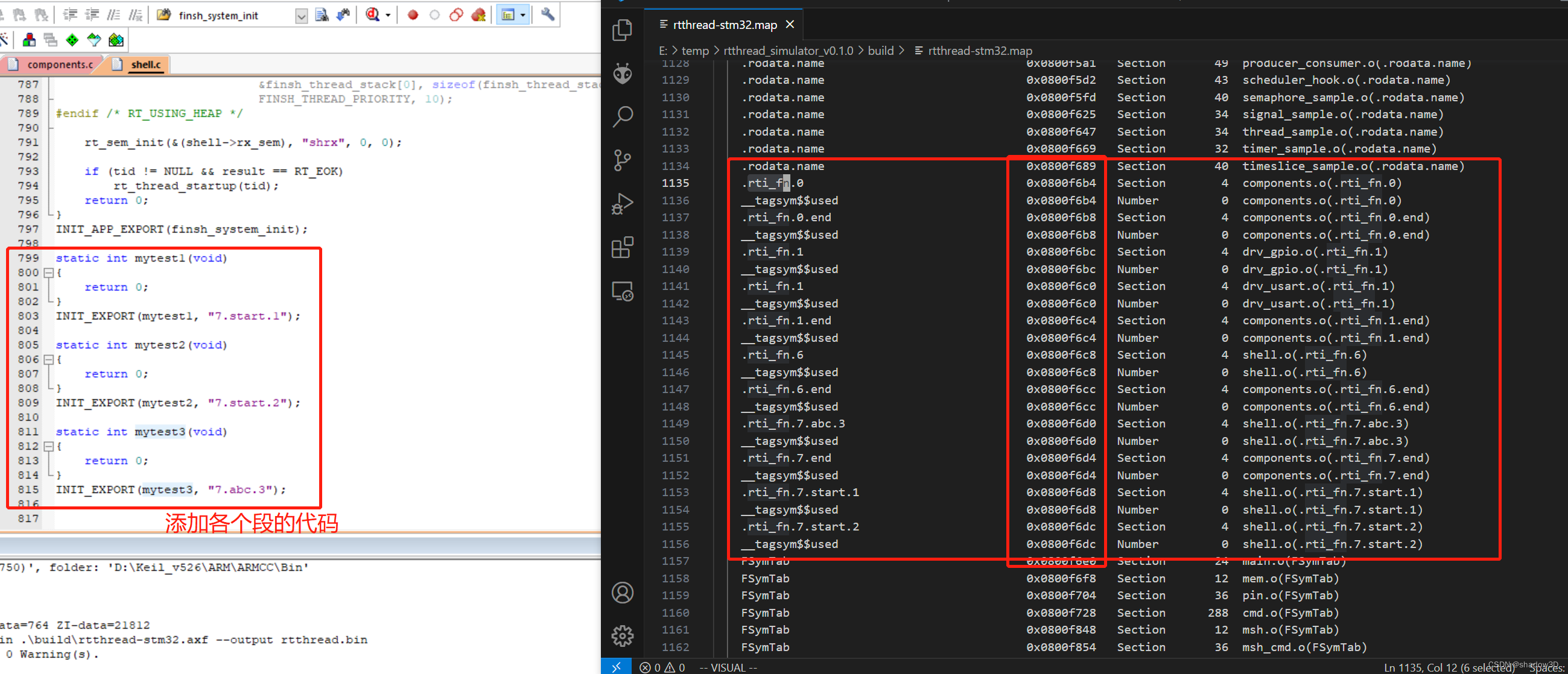The height and width of the screenshot is (674, 1568).
Task: Click 'static int mytest2(void)' line
Action: (x=141, y=345)
